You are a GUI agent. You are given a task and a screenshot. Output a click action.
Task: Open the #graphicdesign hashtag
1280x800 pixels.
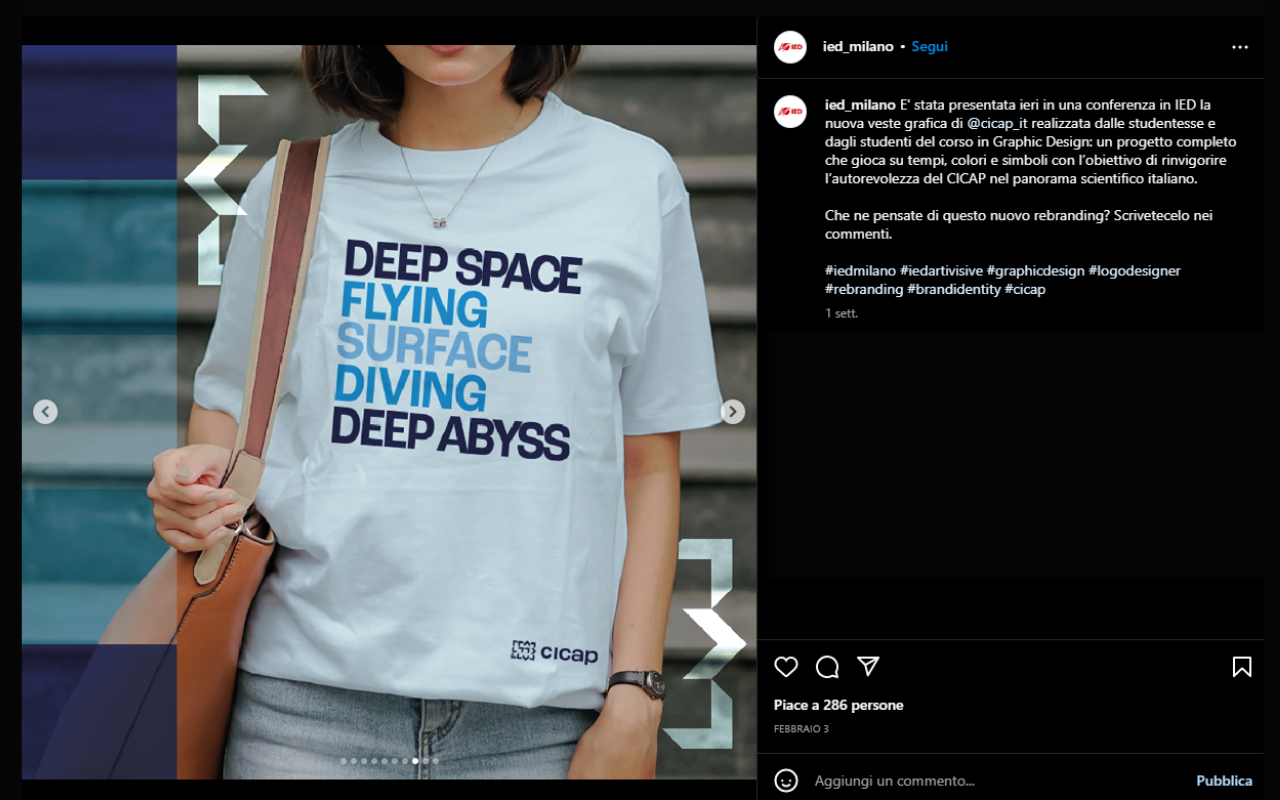(x=1036, y=271)
